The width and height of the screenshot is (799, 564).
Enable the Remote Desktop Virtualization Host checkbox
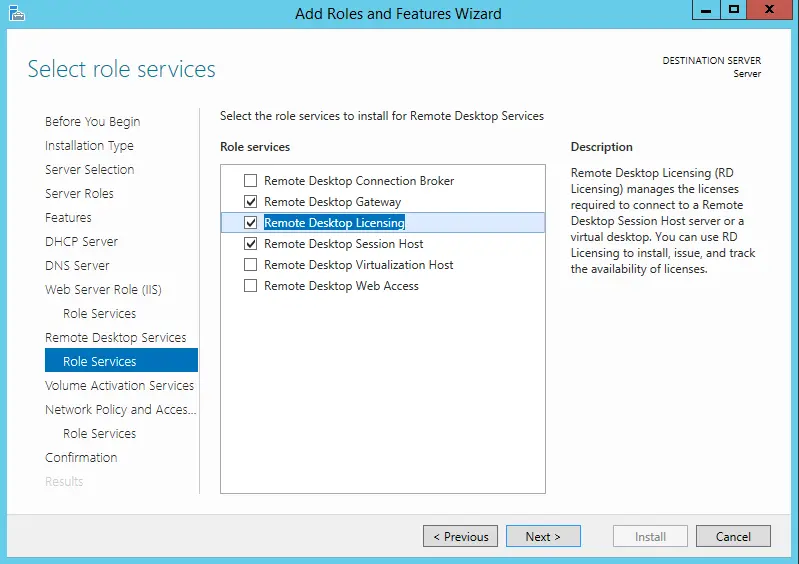pos(250,265)
